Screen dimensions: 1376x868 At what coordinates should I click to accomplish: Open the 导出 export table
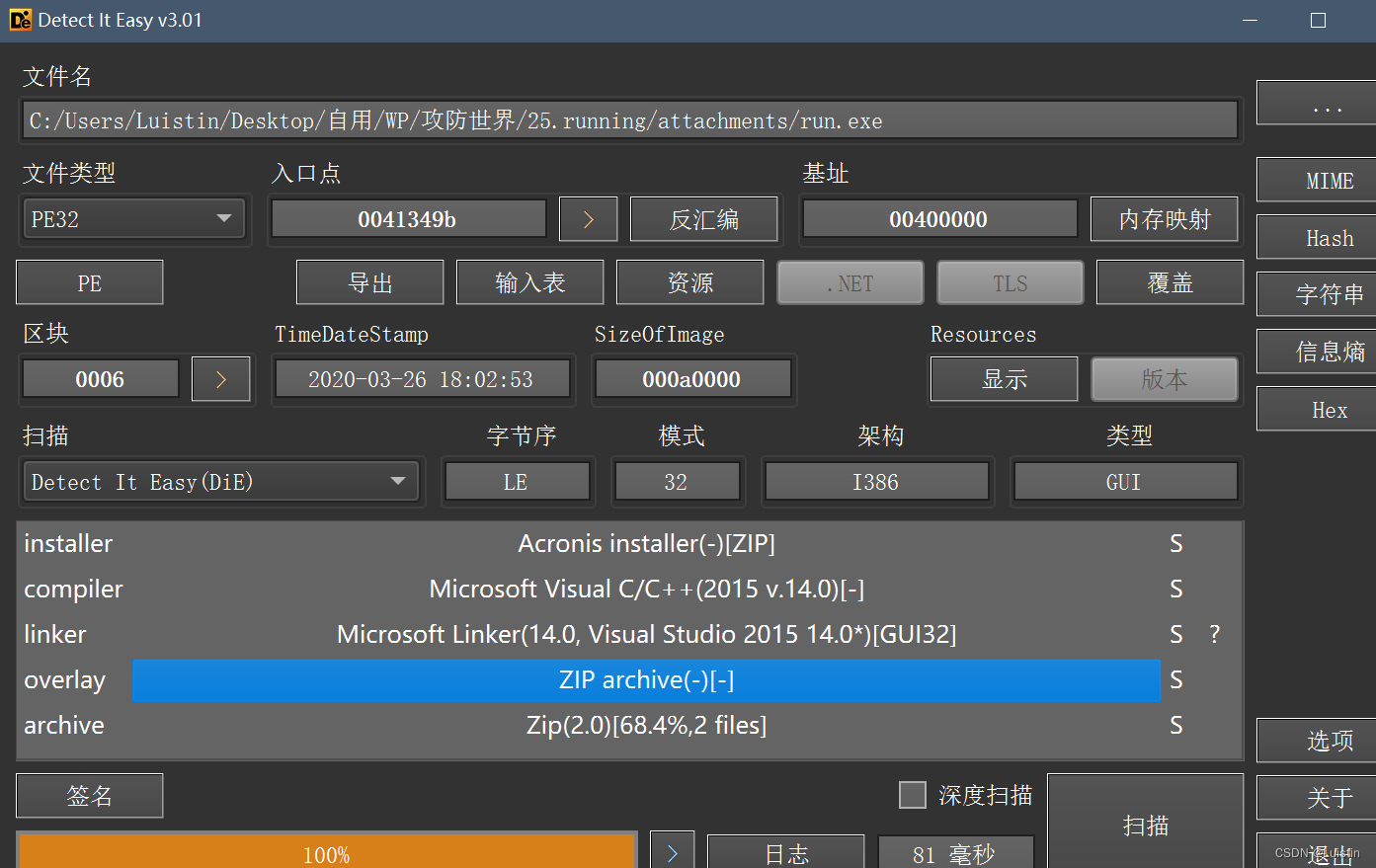(x=369, y=281)
